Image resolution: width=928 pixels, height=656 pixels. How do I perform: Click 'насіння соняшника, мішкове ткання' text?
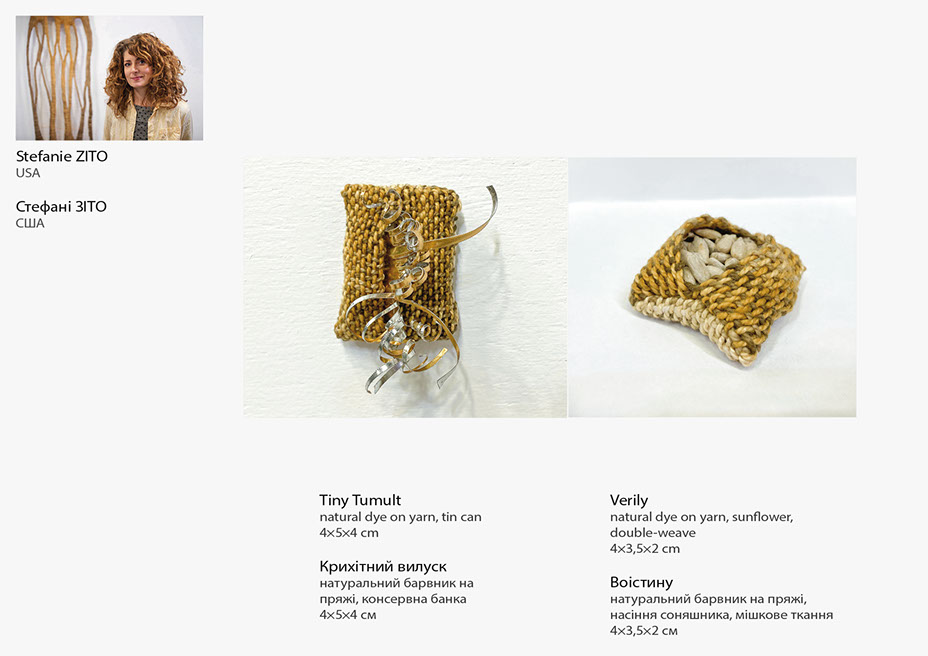[x=721, y=615]
